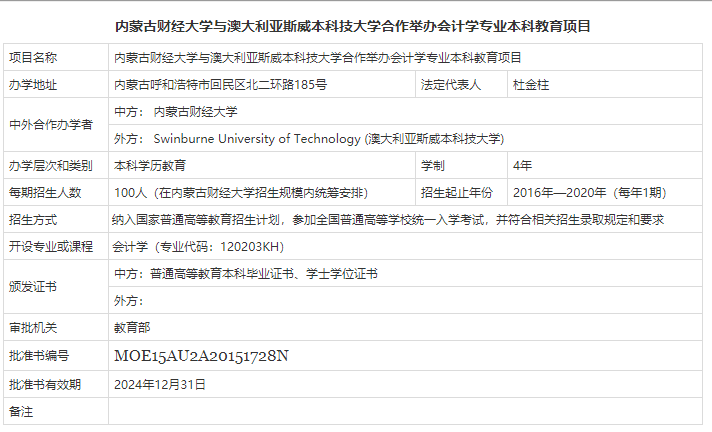Click the project name value in the 项目名称 row
Image resolution: width=712 pixels, height=432 pixels.
click(x=317, y=58)
